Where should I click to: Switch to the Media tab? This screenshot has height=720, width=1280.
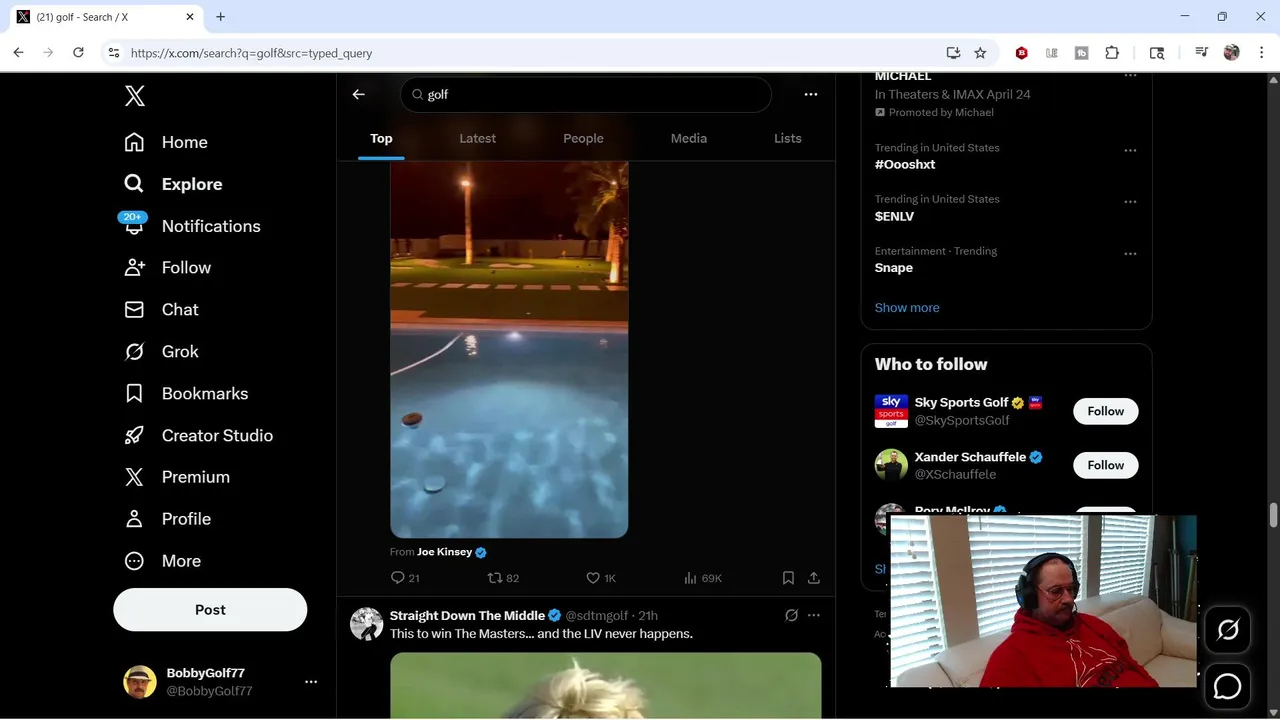689,138
